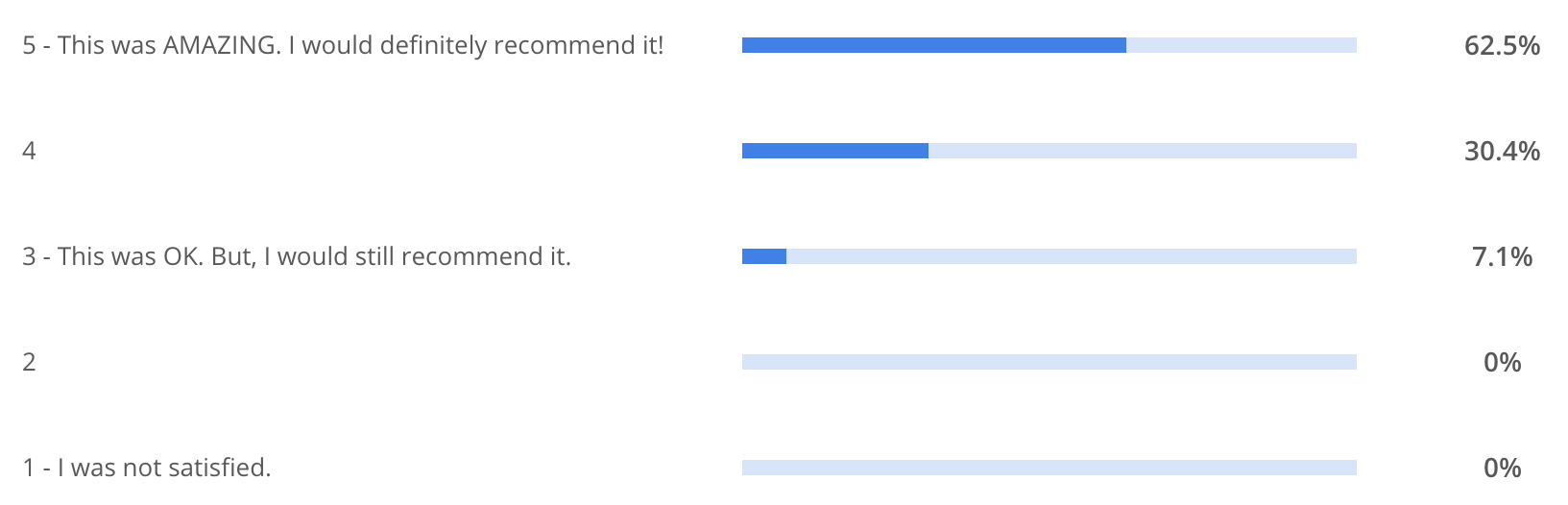Click the '1 - I was not satisfied.' label
Image resolution: width=1568 pixels, height=505 pixels.
(x=147, y=468)
